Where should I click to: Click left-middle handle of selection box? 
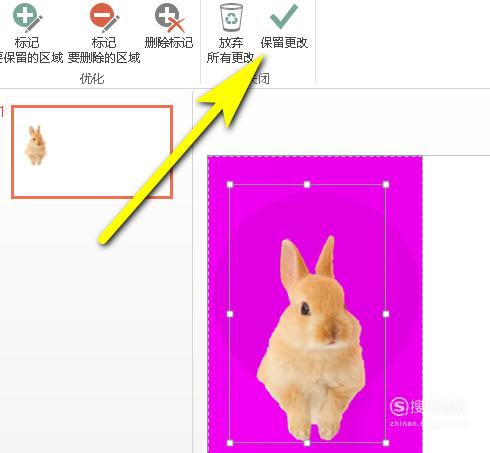pyautogui.click(x=230, y=314)
